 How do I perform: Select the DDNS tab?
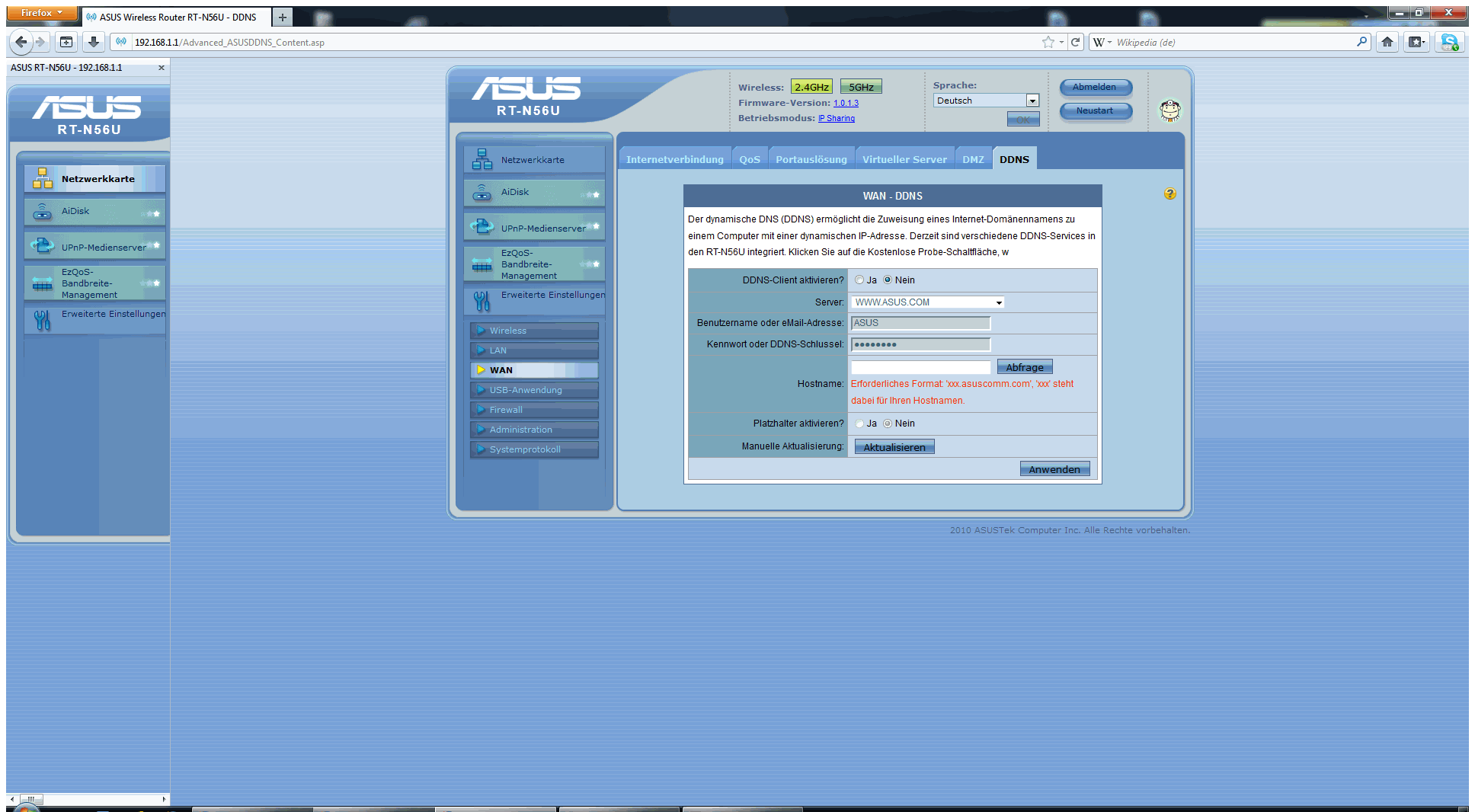[x=1014, y=159]
